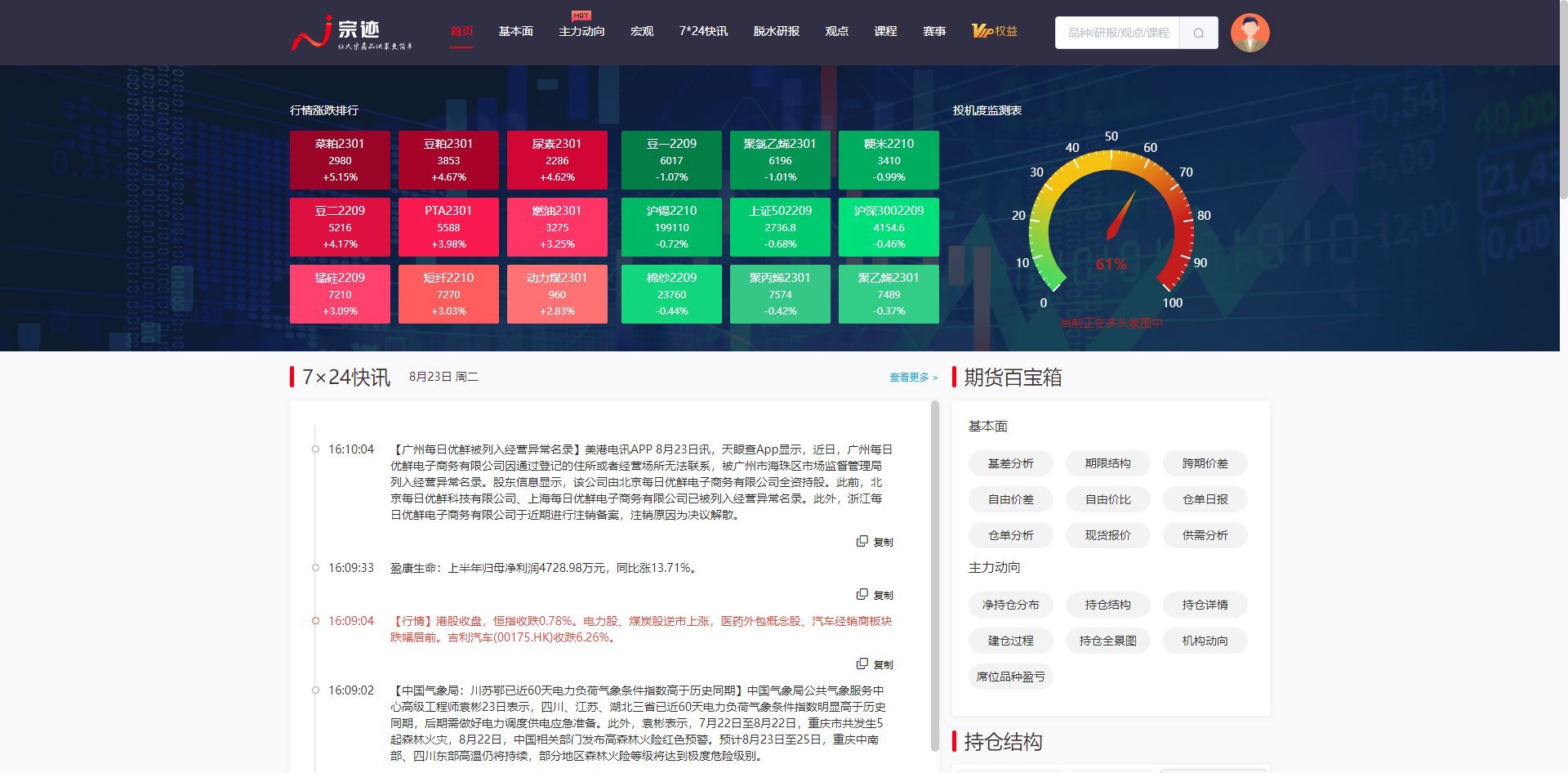Click the 现货报价 button
The image size is (1568, 773).
point(1107,535)
